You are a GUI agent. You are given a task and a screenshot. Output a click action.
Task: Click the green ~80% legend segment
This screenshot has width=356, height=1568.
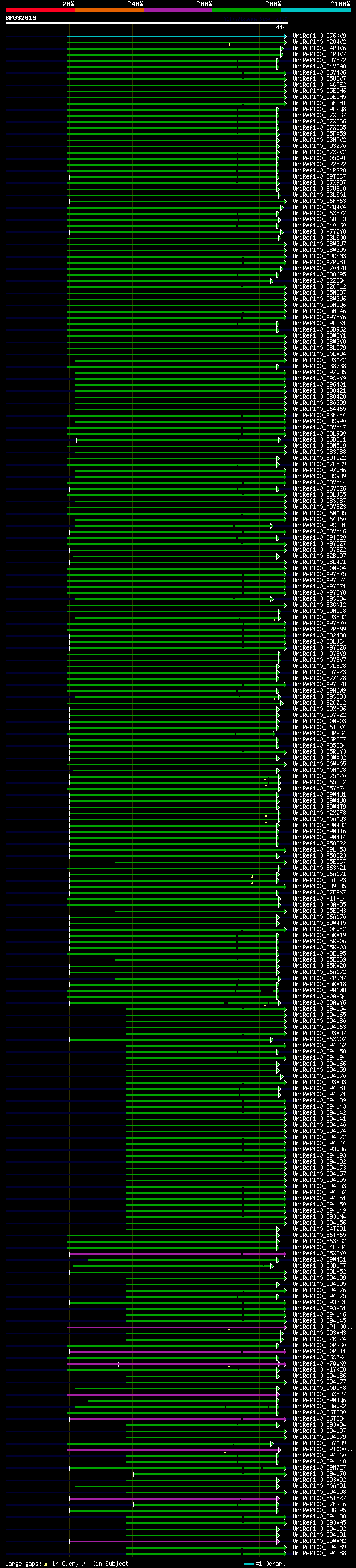pos(247,10)
